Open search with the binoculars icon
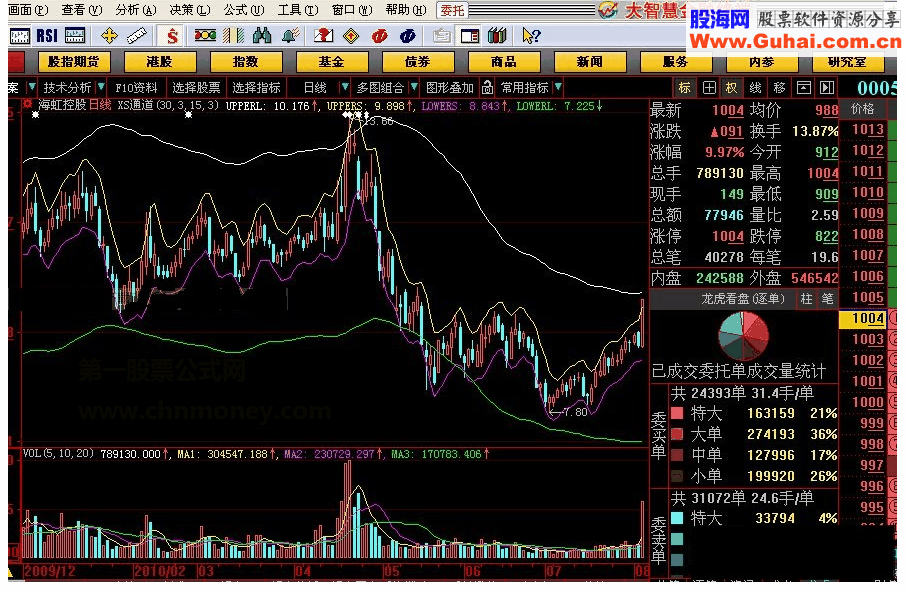This screenshot has height=591, width=908. tap(262, 36)
